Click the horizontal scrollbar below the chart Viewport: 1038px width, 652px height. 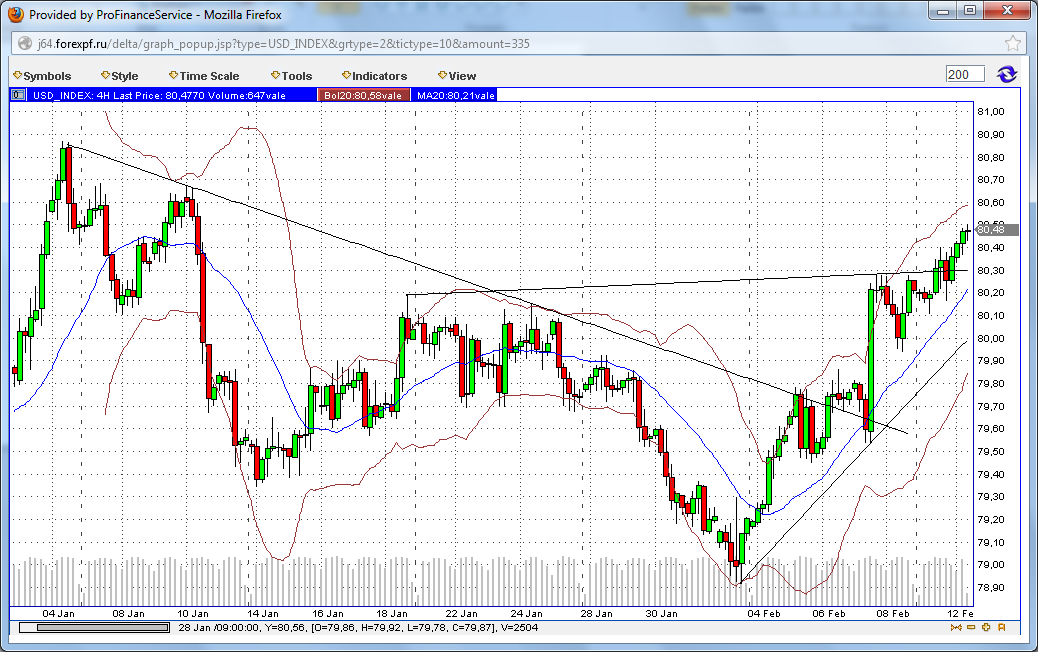click(x=94, y=628)
